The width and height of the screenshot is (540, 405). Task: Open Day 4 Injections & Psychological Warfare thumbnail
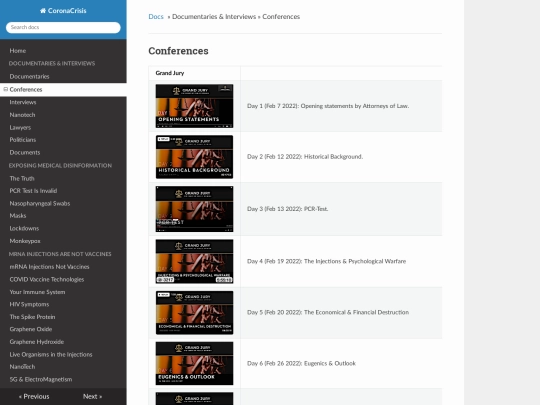[x=194, y=261]
